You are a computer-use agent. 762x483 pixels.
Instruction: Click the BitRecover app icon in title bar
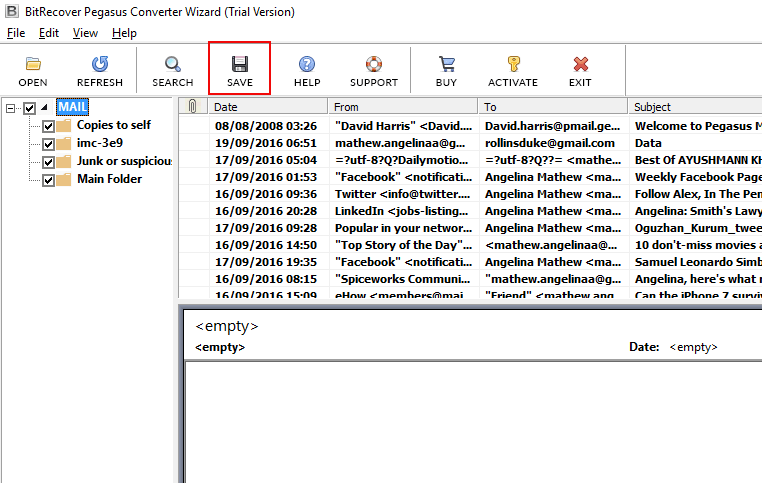coord(12,11)
